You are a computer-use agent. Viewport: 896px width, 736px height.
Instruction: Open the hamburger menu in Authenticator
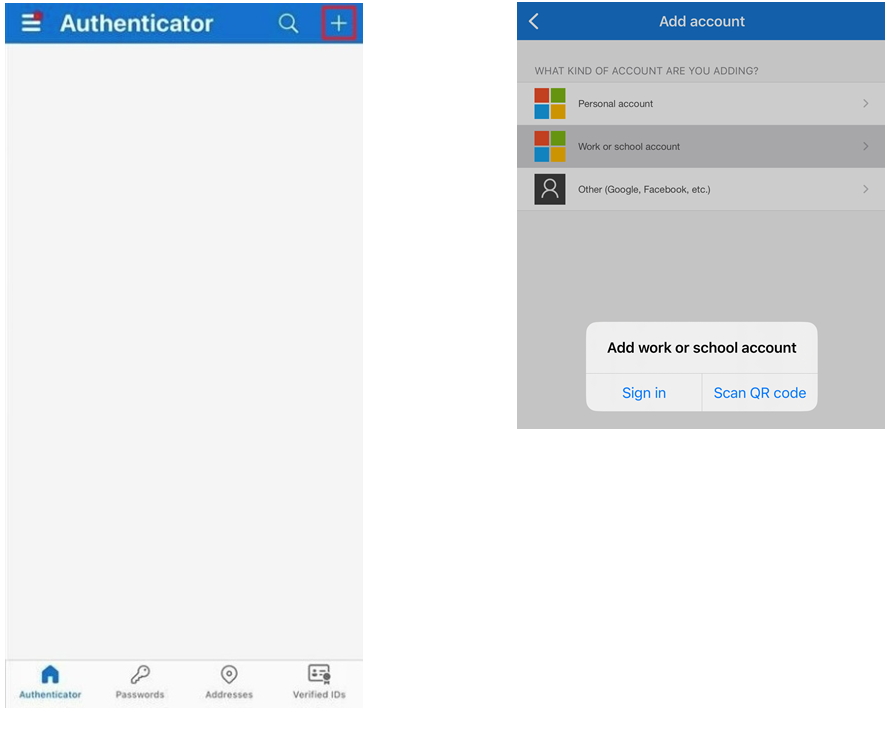pos(29,23)
